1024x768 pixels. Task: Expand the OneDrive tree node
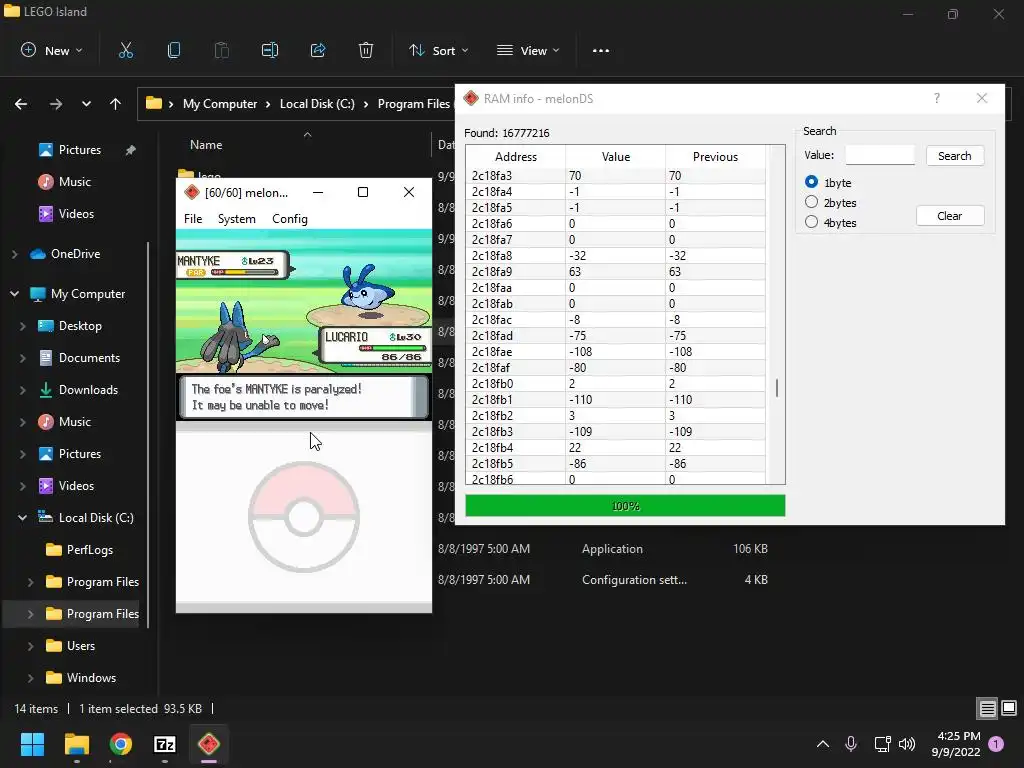14,254
